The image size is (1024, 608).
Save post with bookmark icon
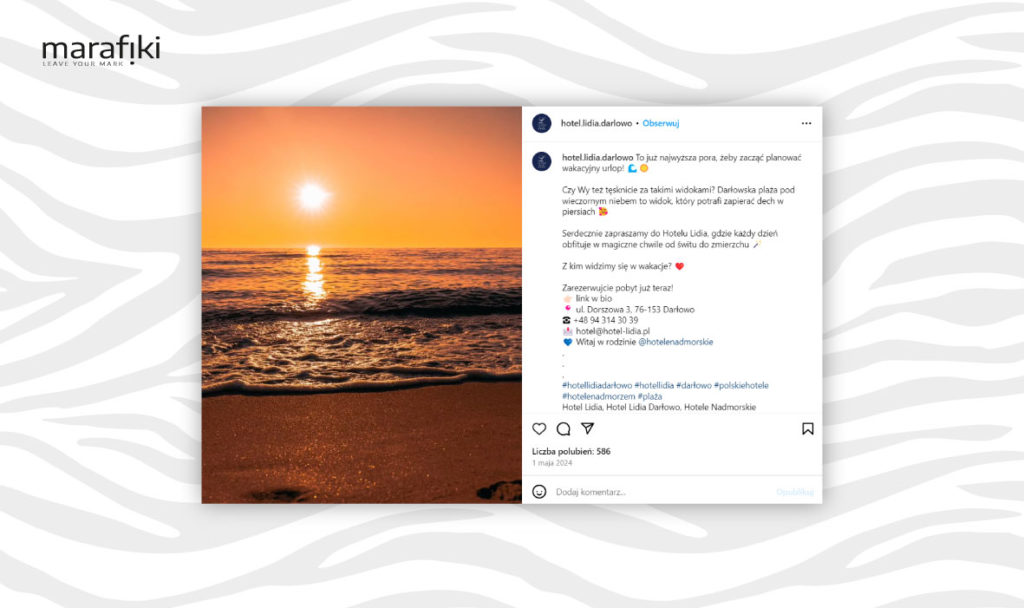[808, 429]
